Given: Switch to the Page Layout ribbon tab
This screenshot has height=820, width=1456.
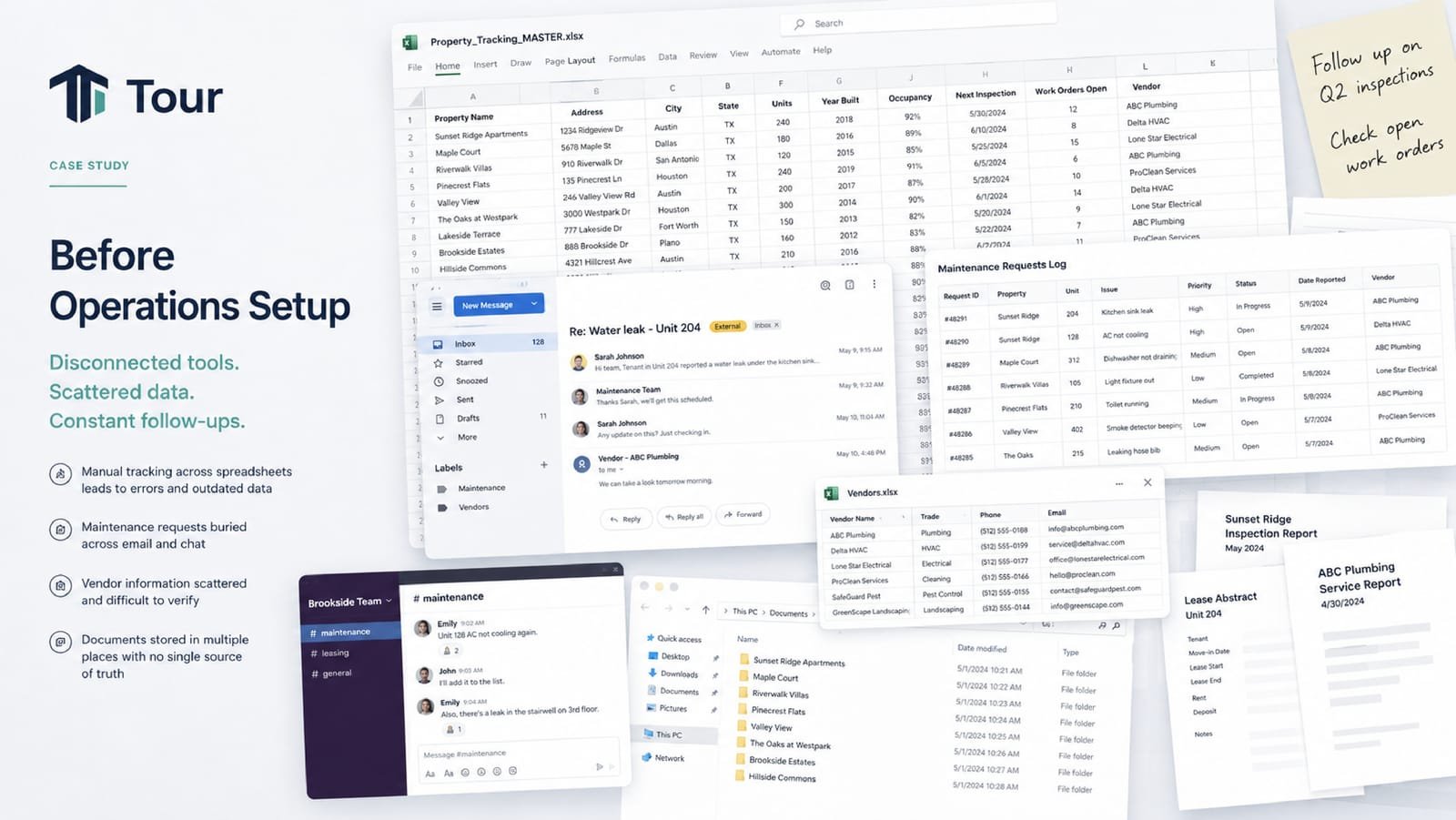Looking at the screenshot, I should pyautogui.click(x=570, y=61).
